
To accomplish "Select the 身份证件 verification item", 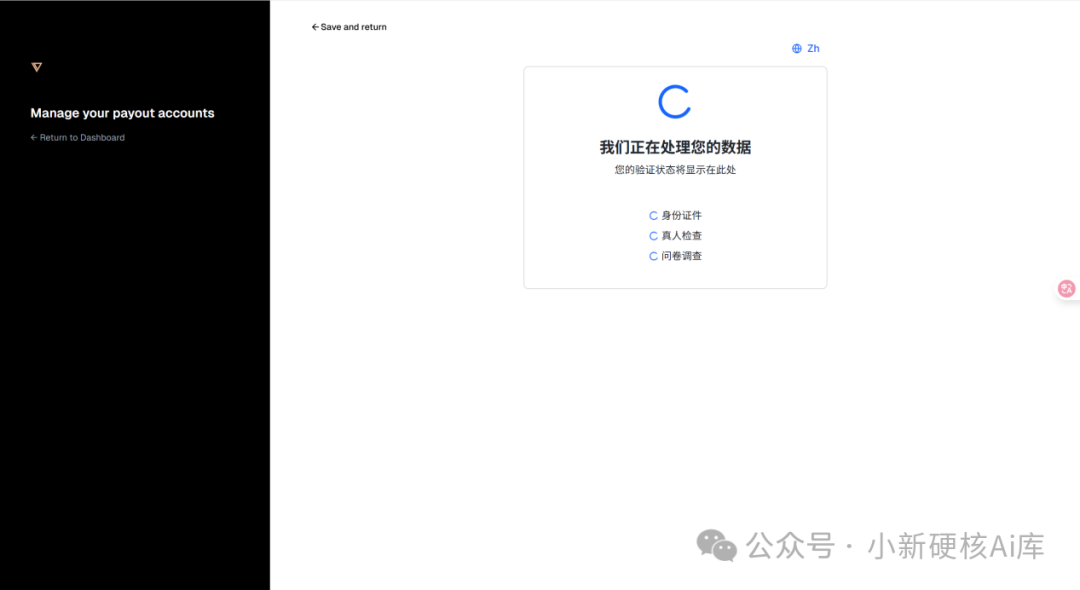I will tap(679, 215).
